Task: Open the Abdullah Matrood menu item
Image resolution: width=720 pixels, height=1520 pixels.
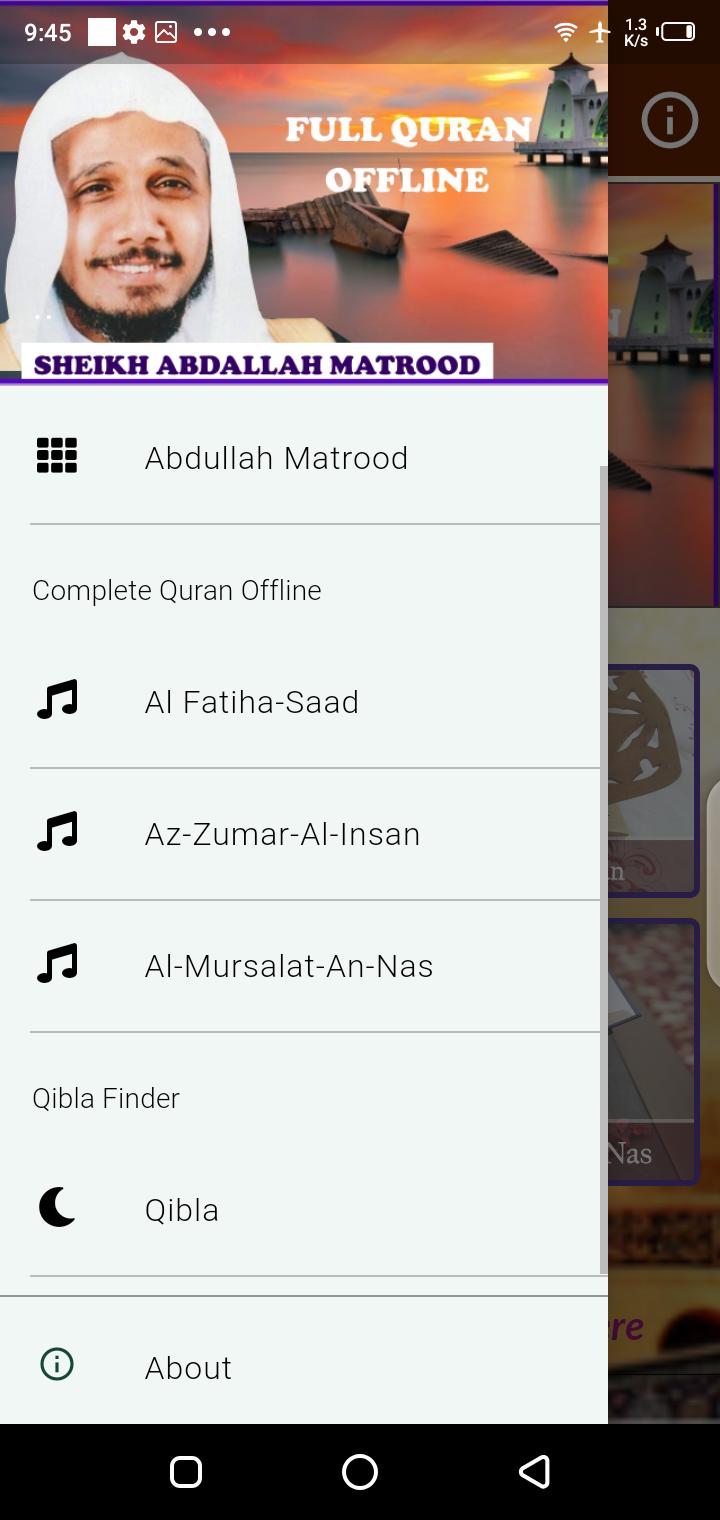Action: coord(276,458)
